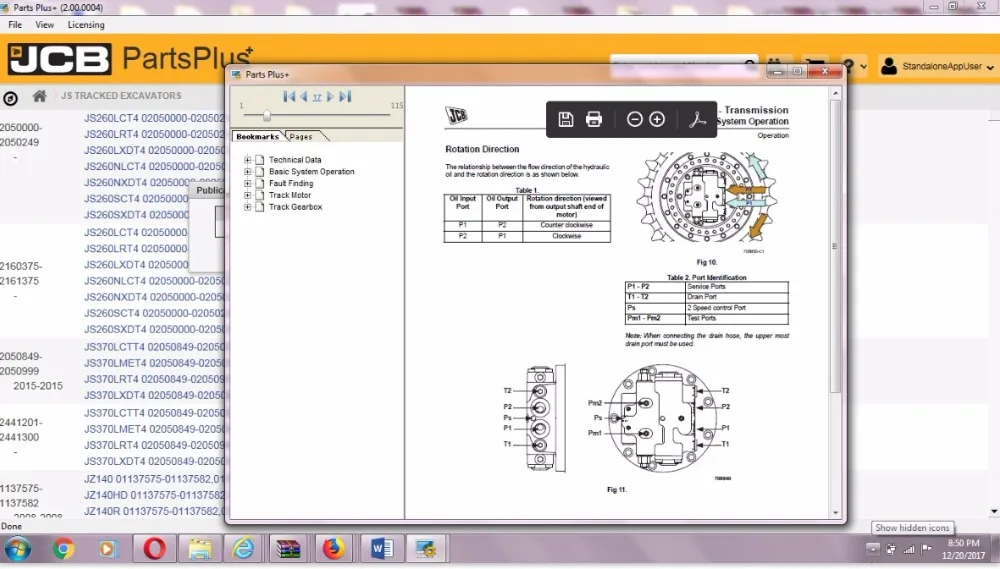Click the 2441201- serial range text
The image size is (1000, 569).
pos(20,422)
